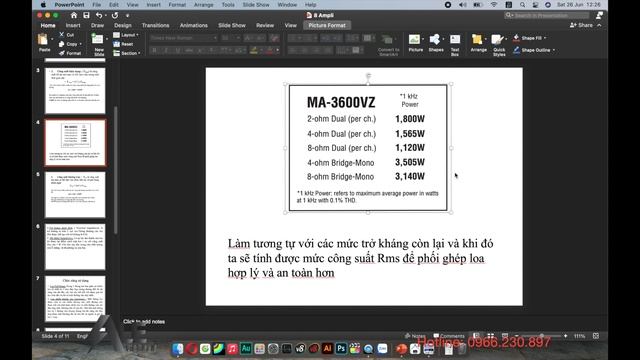Open the Section dropdown
The image size is (640, 360).
(x=127, y=53)
